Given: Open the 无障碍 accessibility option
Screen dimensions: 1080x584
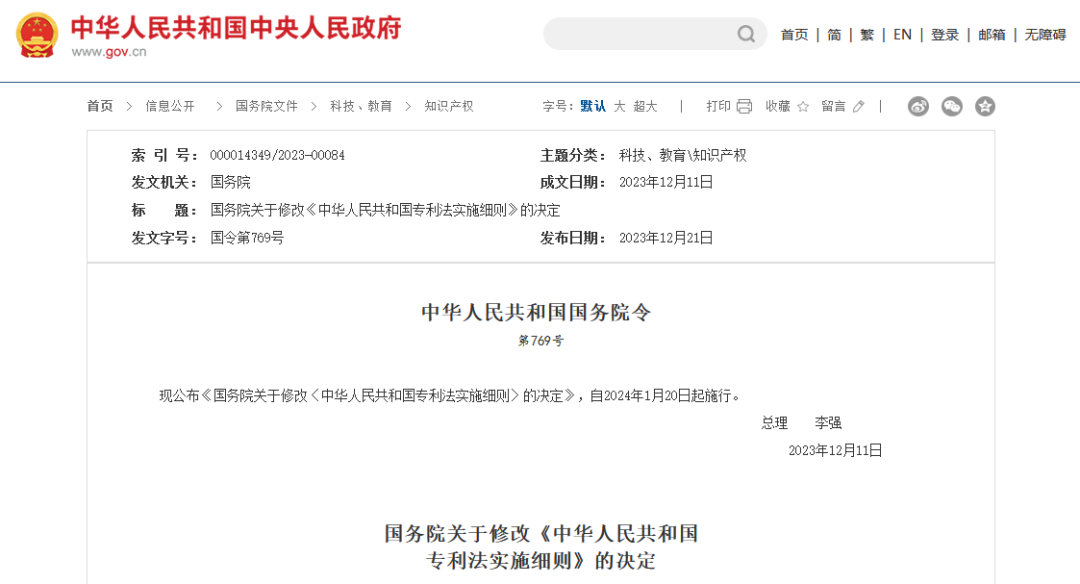Looking at the screenshot, I should pos(1044,34).
